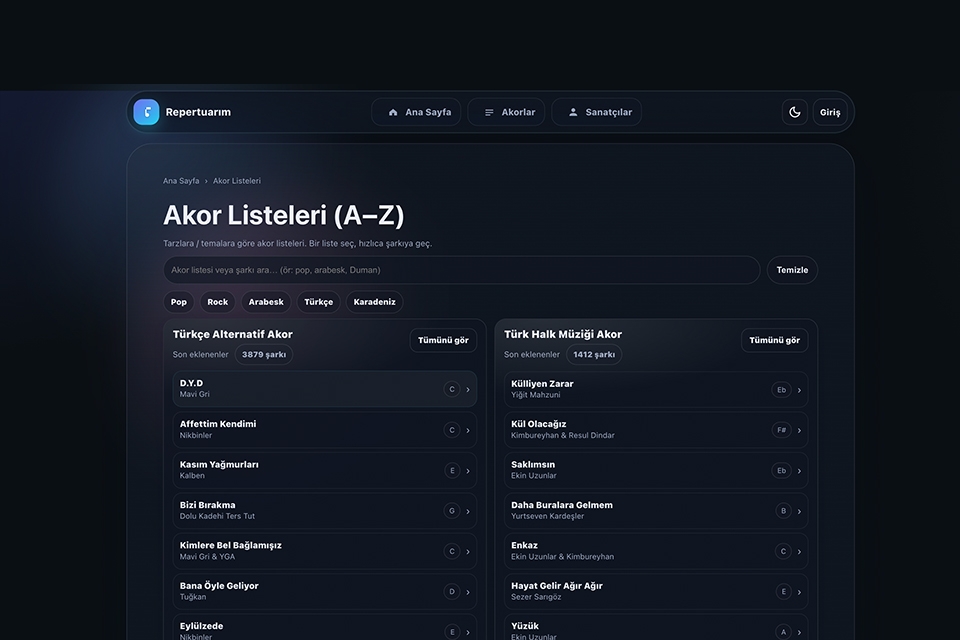The height and width of the screenshot is (640, 960).
Task: Click F# key badge on Kül Olacağız
Action: pyautogui.click(x=781, y=430)
